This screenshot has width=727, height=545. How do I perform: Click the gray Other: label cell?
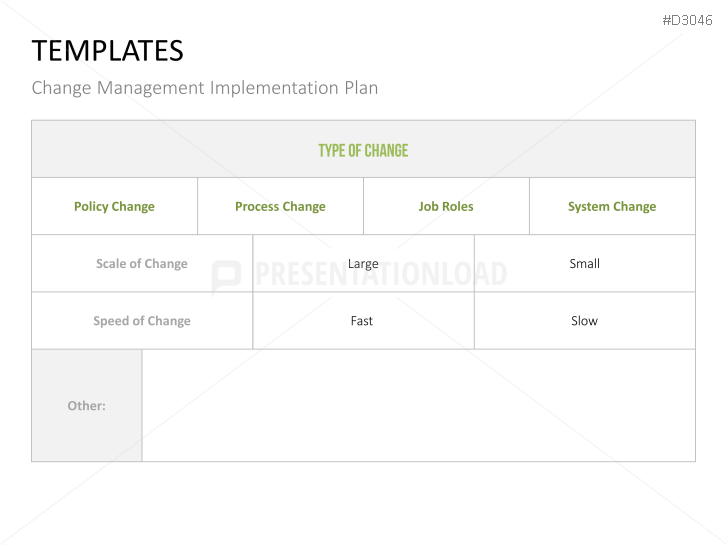[x=87, y=406]
